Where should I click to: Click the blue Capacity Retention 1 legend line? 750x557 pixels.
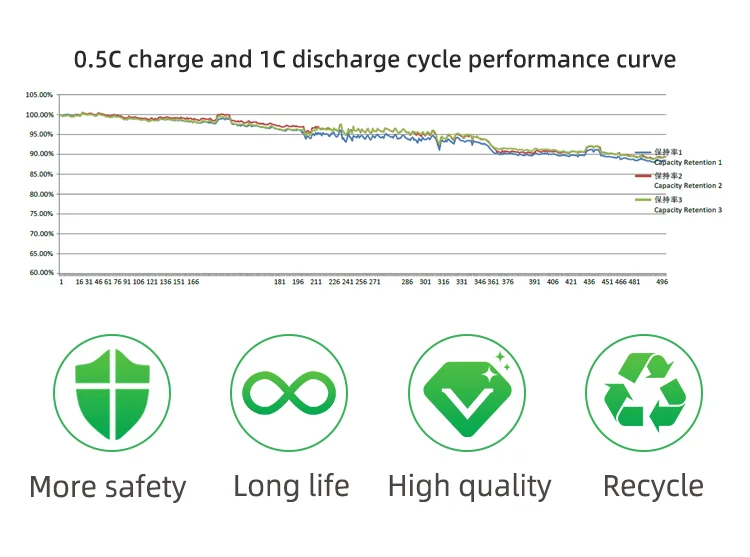(x=643, y=153)
